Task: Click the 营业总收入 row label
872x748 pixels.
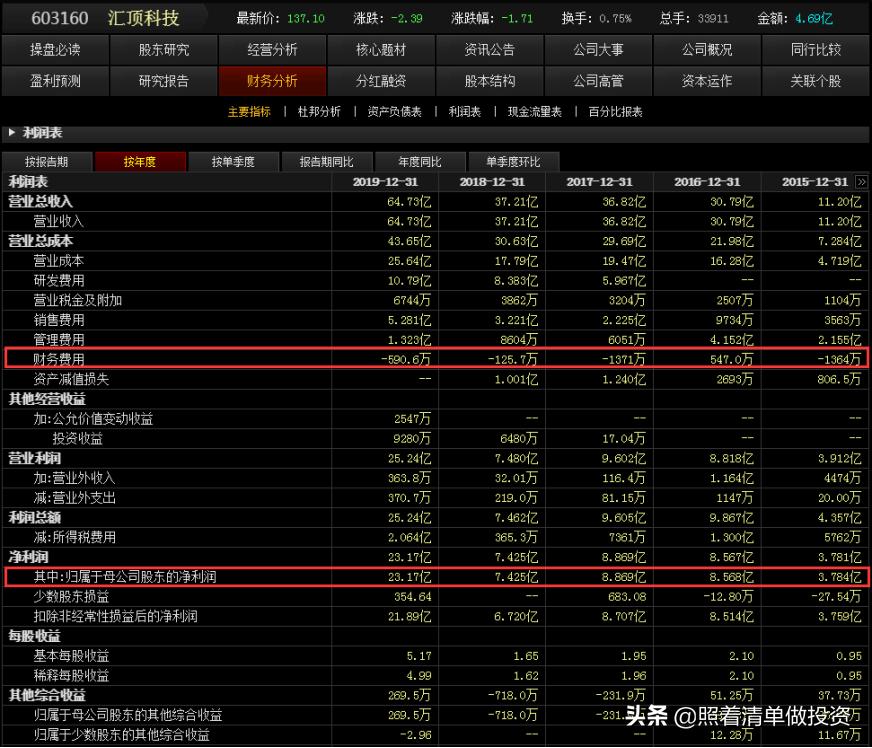Action: 41,202
